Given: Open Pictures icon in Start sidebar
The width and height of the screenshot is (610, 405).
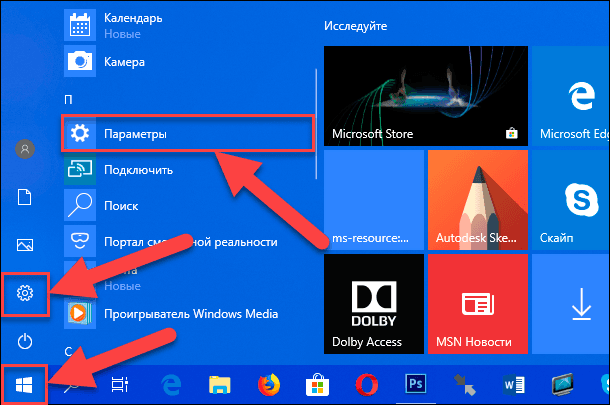Looking at the screenshot, I should (x=25, y=245).
